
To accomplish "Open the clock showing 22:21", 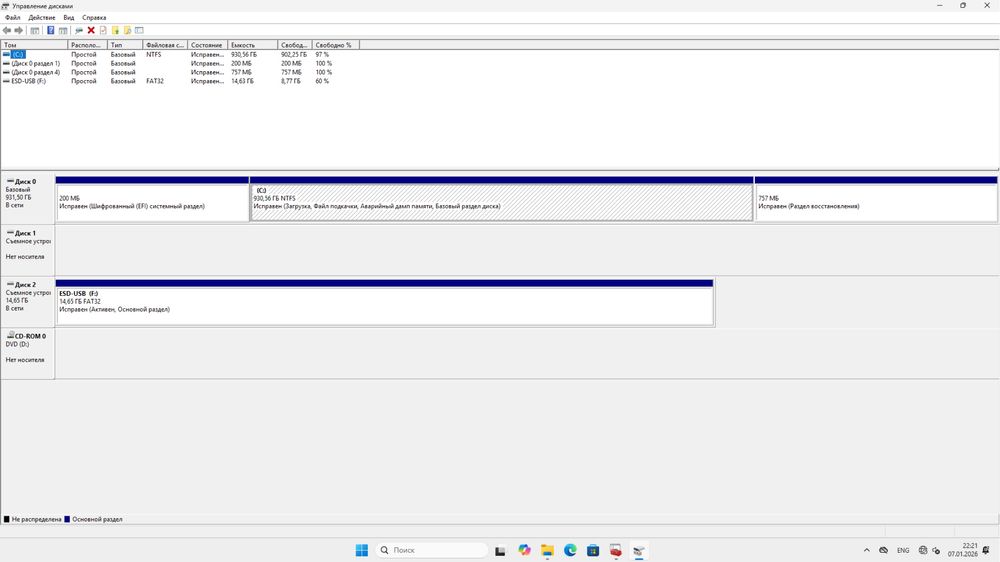I will [x=962, y=550].
